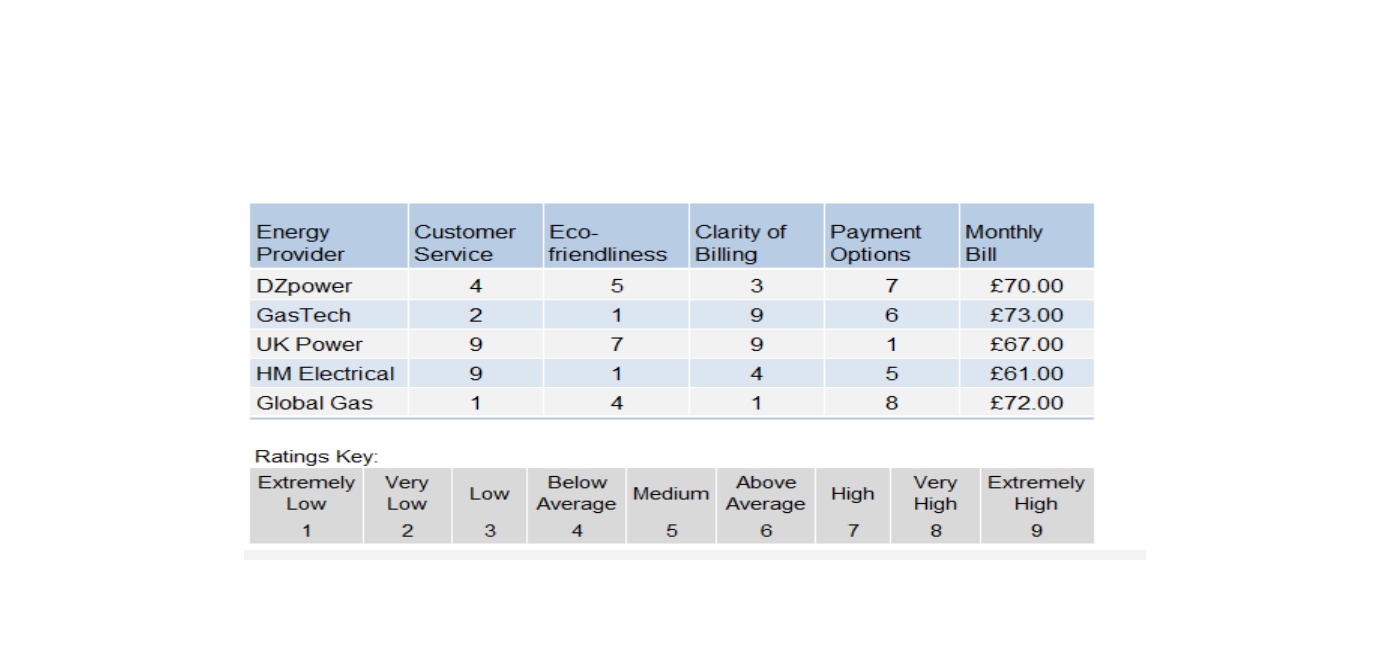
Task: Select the 'Customer Service' column header
Action: click(x=475, y=236)
